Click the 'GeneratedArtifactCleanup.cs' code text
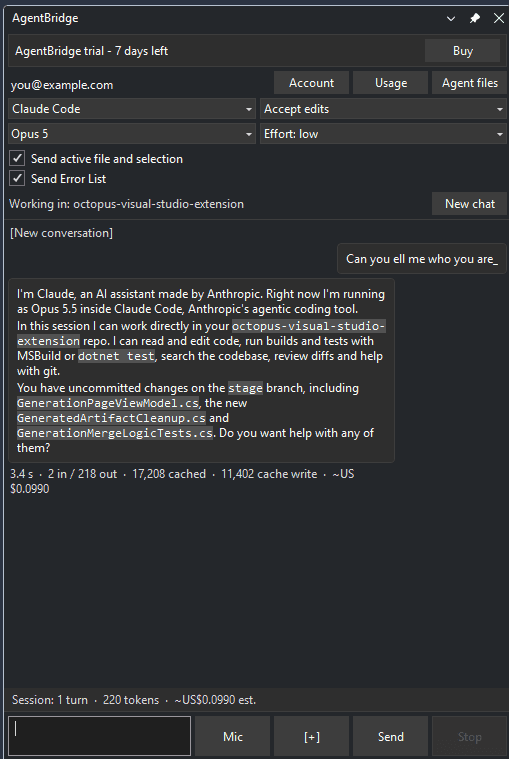Screen dimensions: 509x759 (111, 418)
